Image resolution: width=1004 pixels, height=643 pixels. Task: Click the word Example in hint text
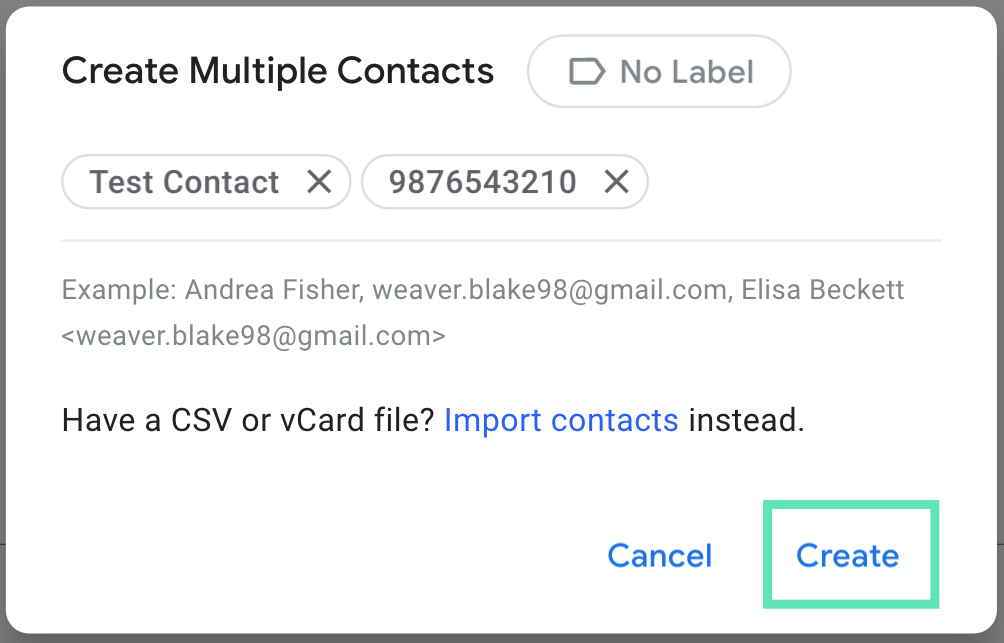tap(119, 291)
